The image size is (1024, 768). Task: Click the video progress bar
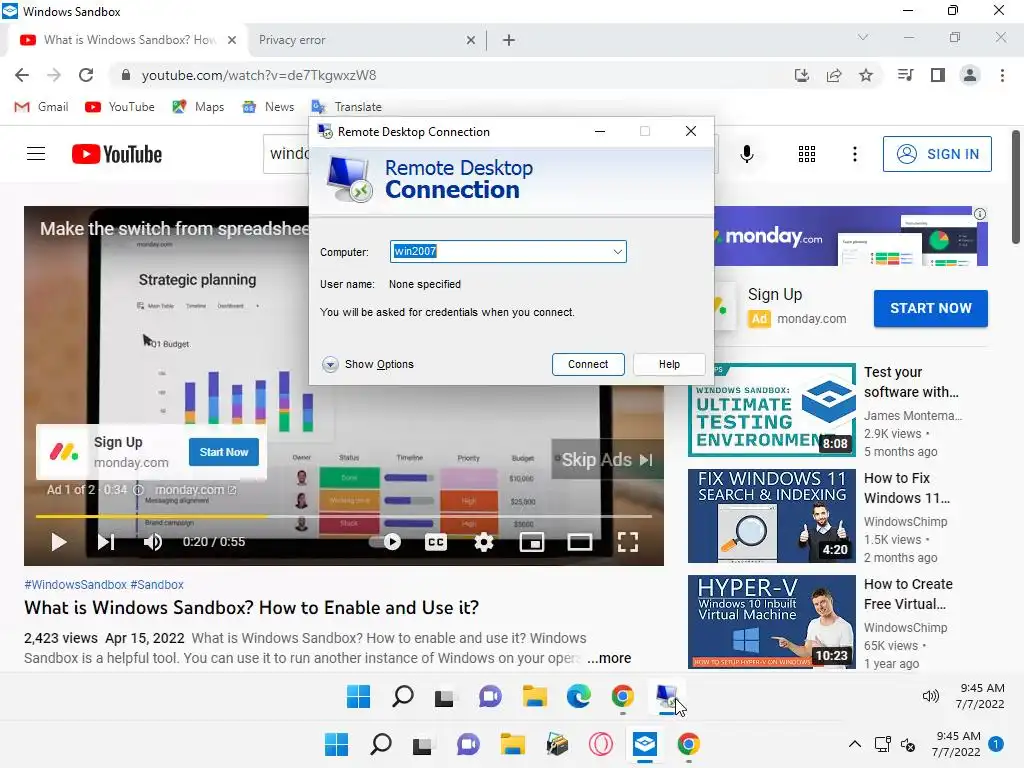pyautogui.click(x=344, y=516)
